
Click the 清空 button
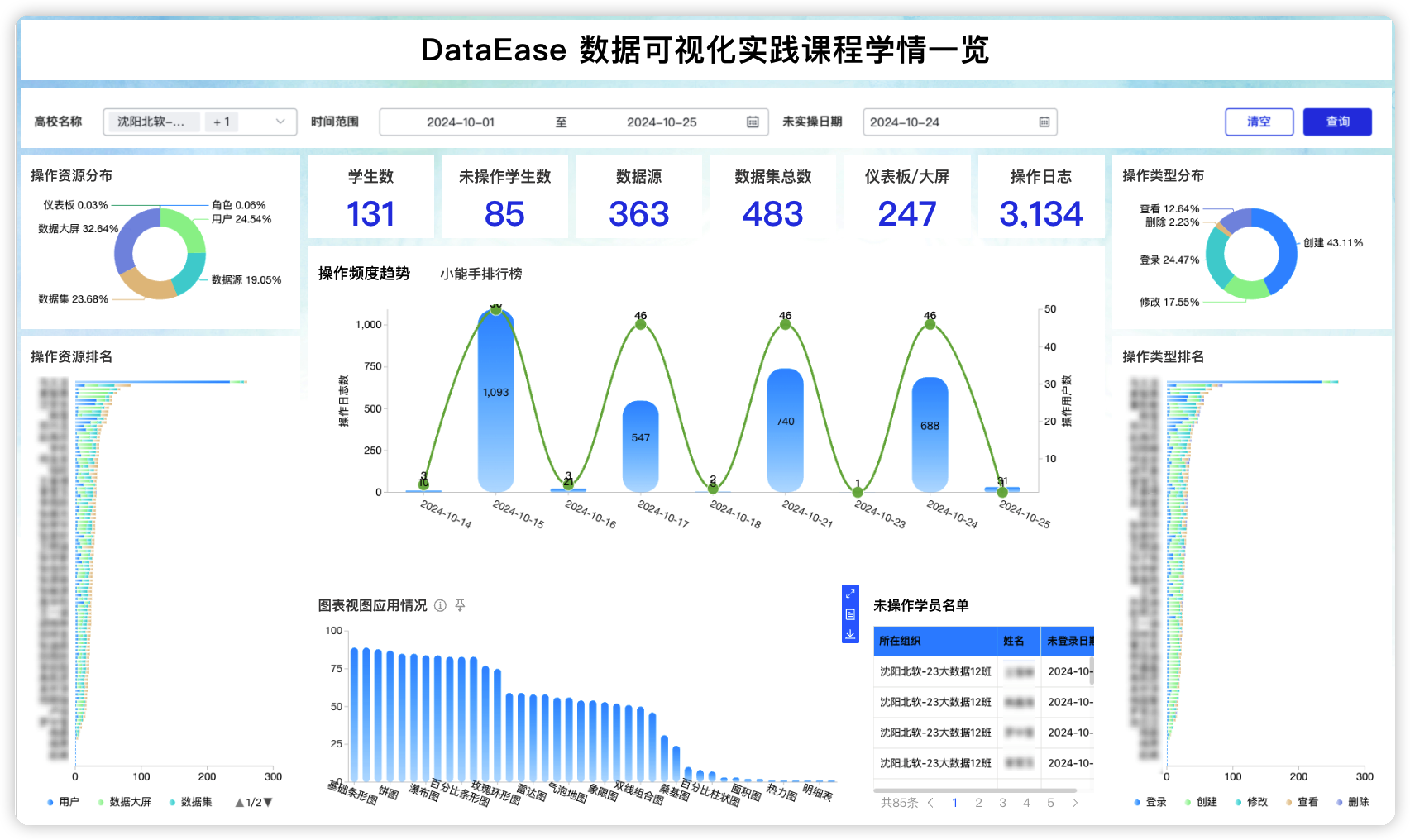point(1259,122)
